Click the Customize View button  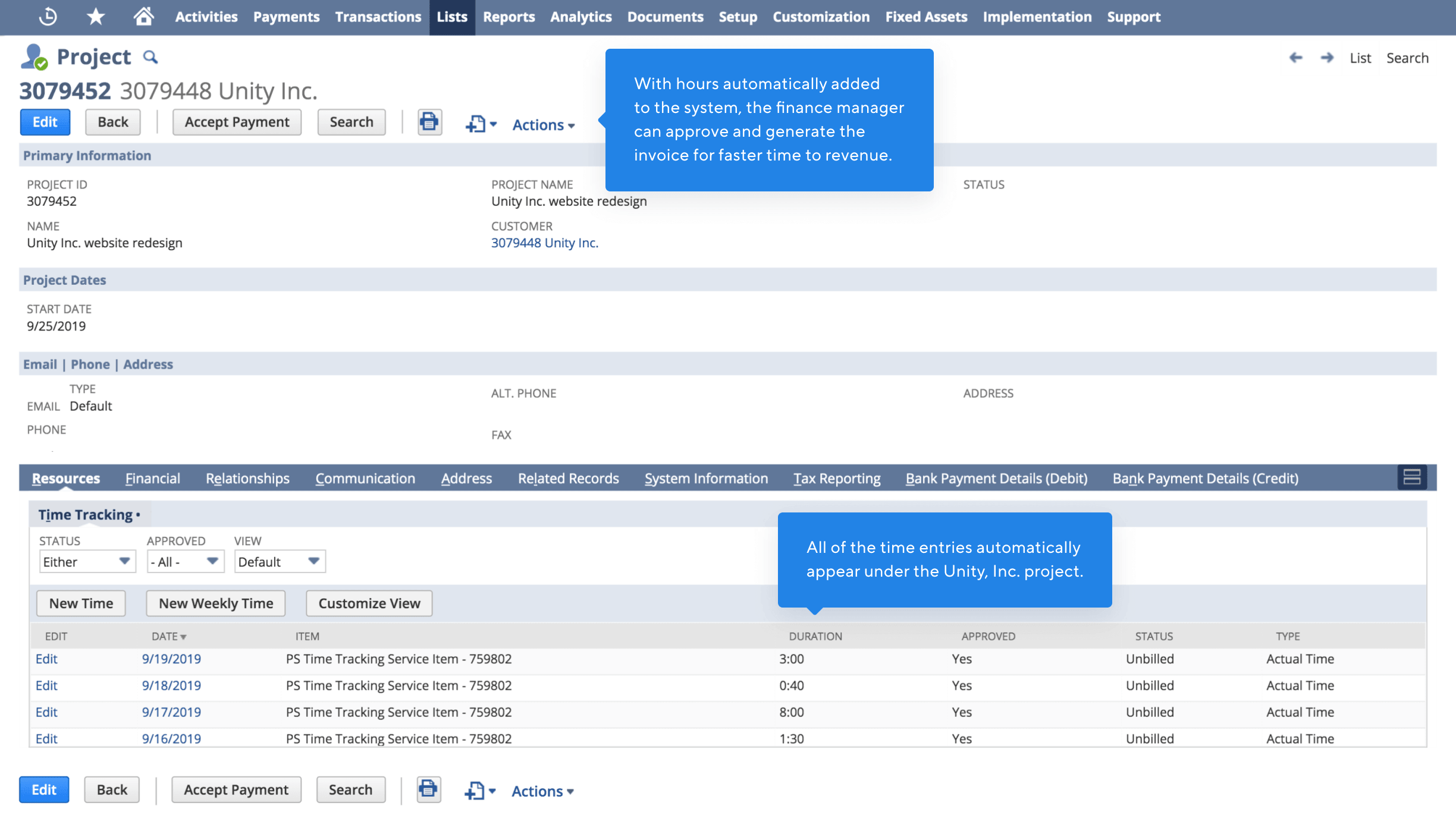point(369,603)
